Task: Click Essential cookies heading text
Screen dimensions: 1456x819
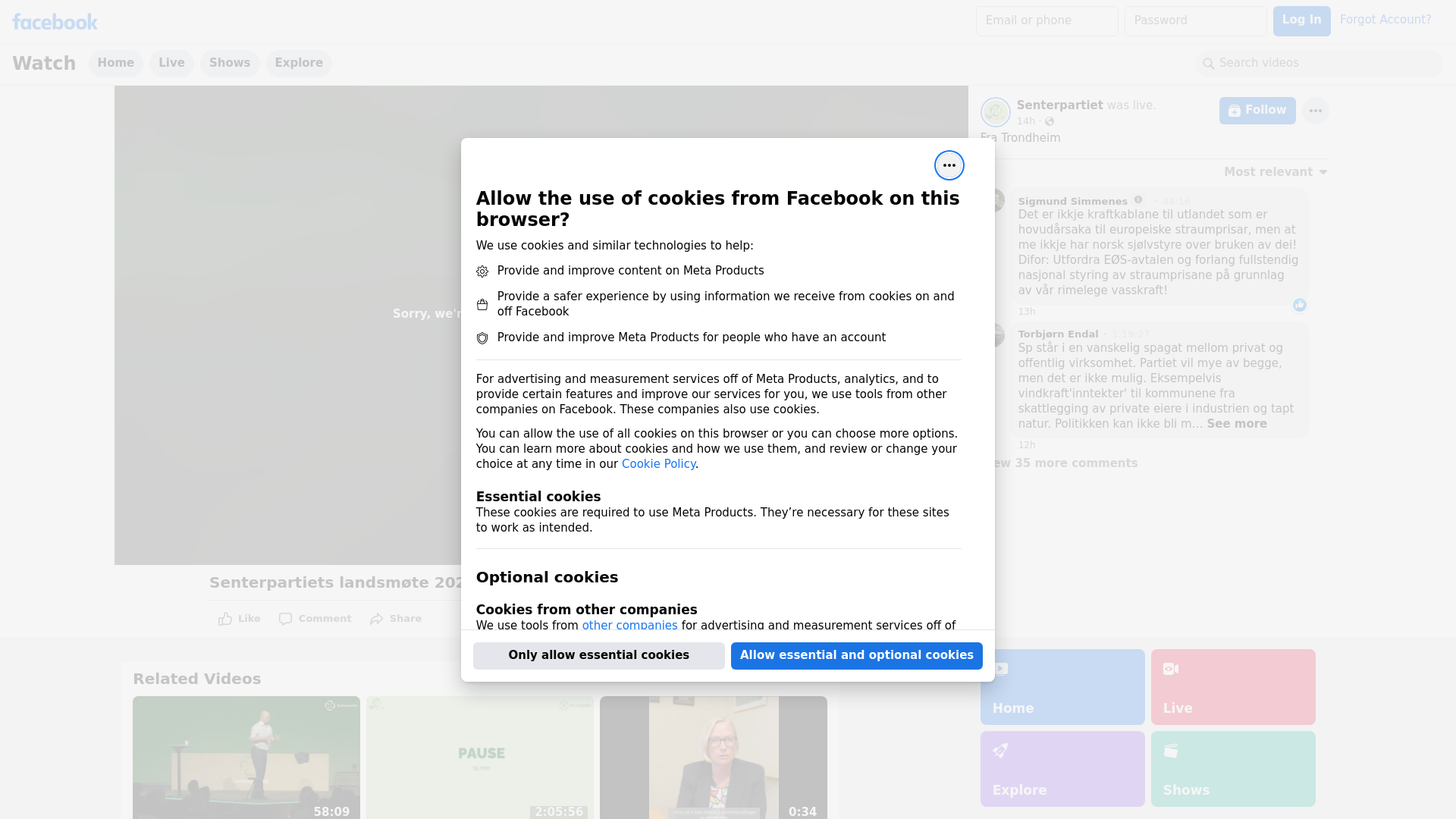Action: [x=538, y=497]
